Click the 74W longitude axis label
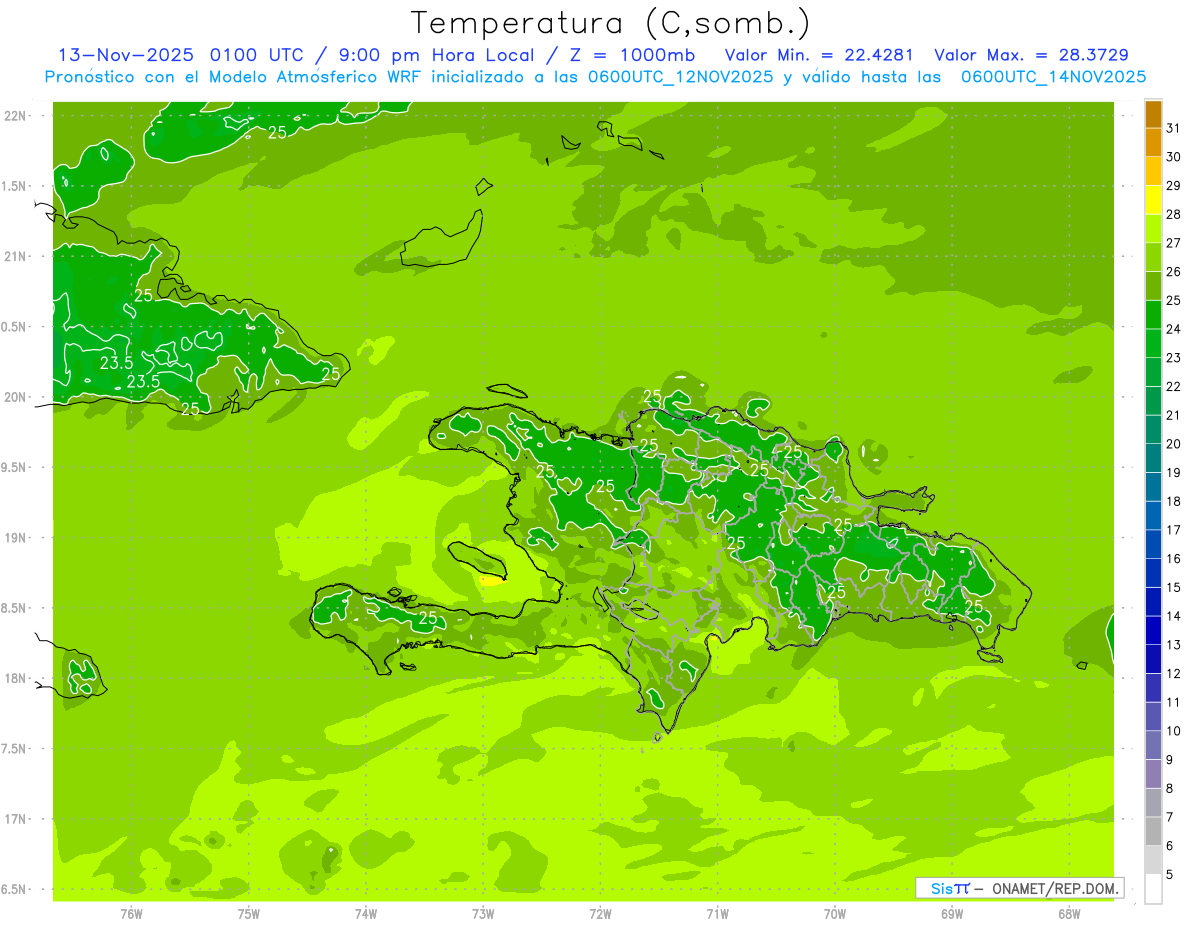The image size is (1200, 927). [366, 914]
